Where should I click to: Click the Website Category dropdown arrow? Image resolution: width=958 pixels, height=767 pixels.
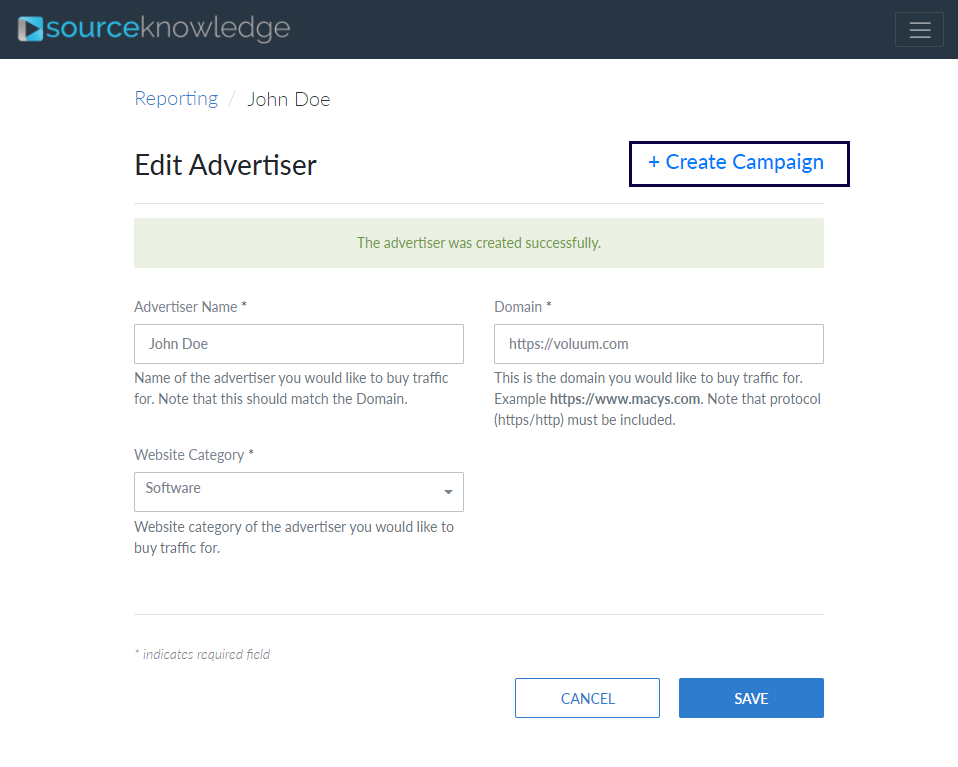(448, 492)
